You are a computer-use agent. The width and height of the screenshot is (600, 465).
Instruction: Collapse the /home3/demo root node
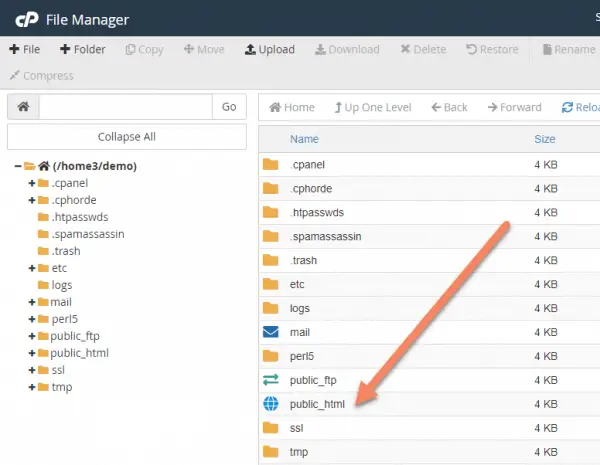click(x=18, y=166)
